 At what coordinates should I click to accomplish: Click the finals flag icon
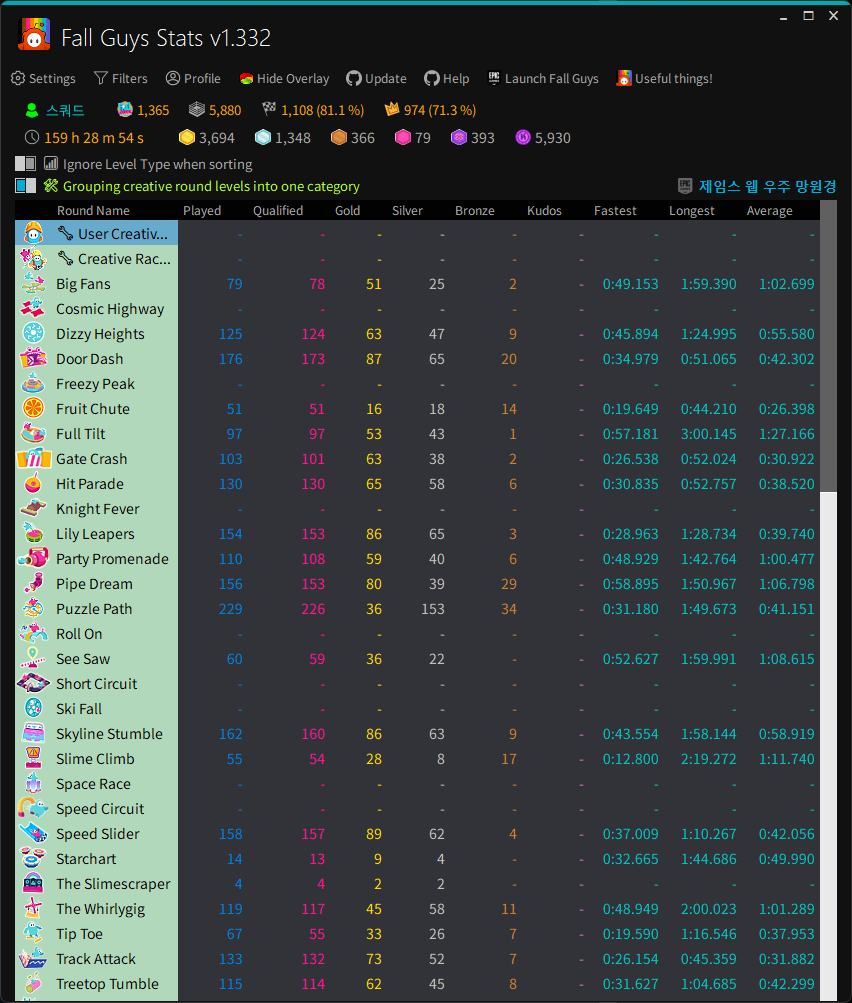269,109
